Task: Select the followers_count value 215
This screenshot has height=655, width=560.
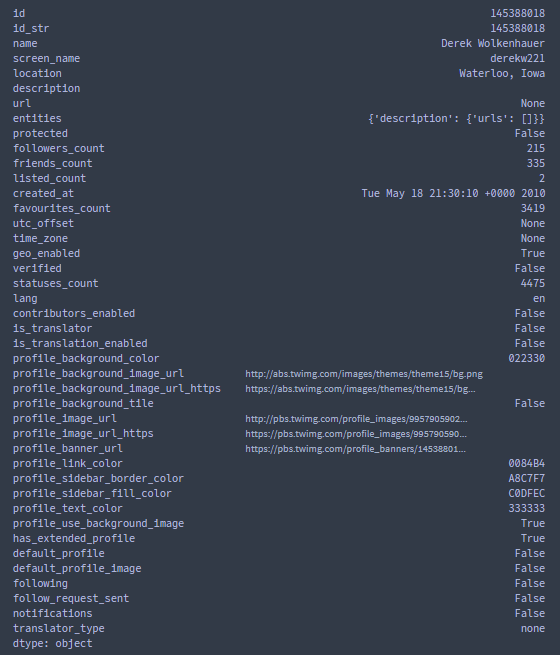Action: 536,148
